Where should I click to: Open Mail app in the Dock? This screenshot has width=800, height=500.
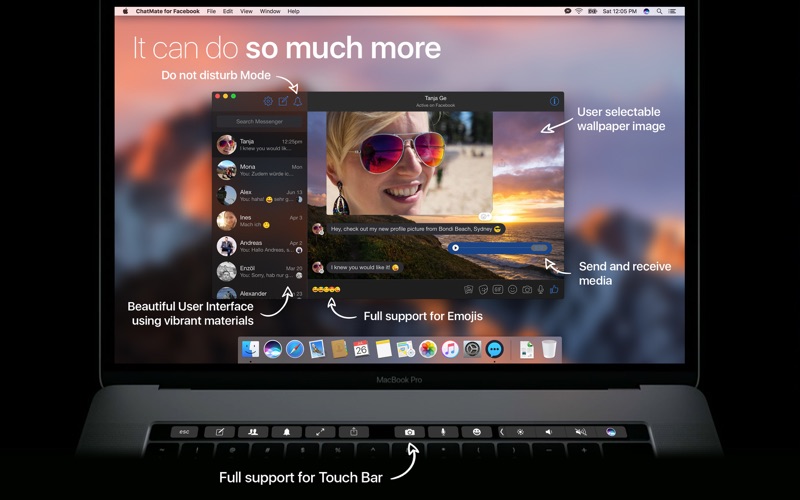click(317, 349)
